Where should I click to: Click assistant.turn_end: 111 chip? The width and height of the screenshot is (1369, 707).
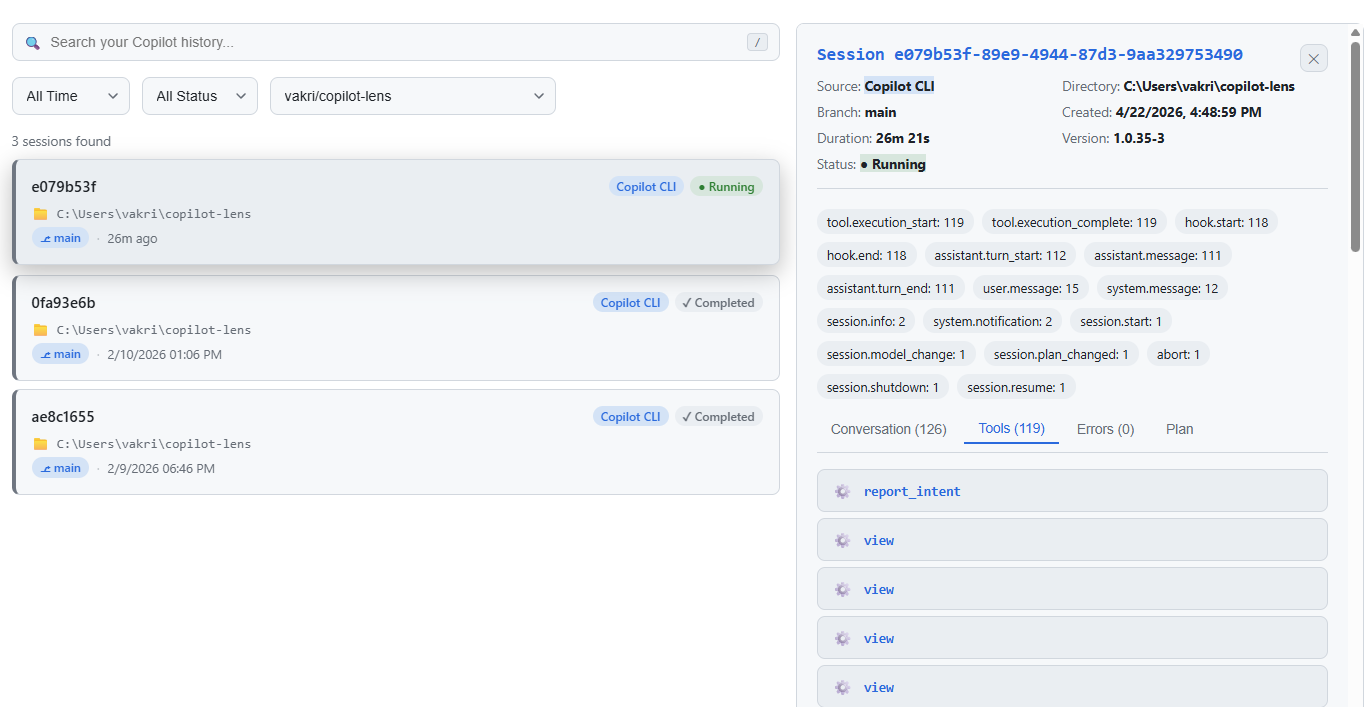pos(891,288)
